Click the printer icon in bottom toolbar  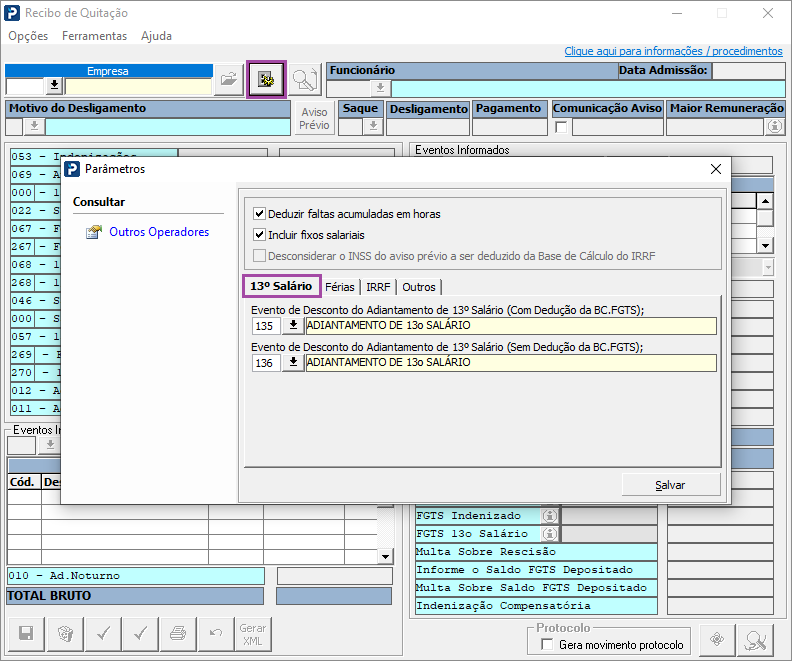tap(178, 633)
